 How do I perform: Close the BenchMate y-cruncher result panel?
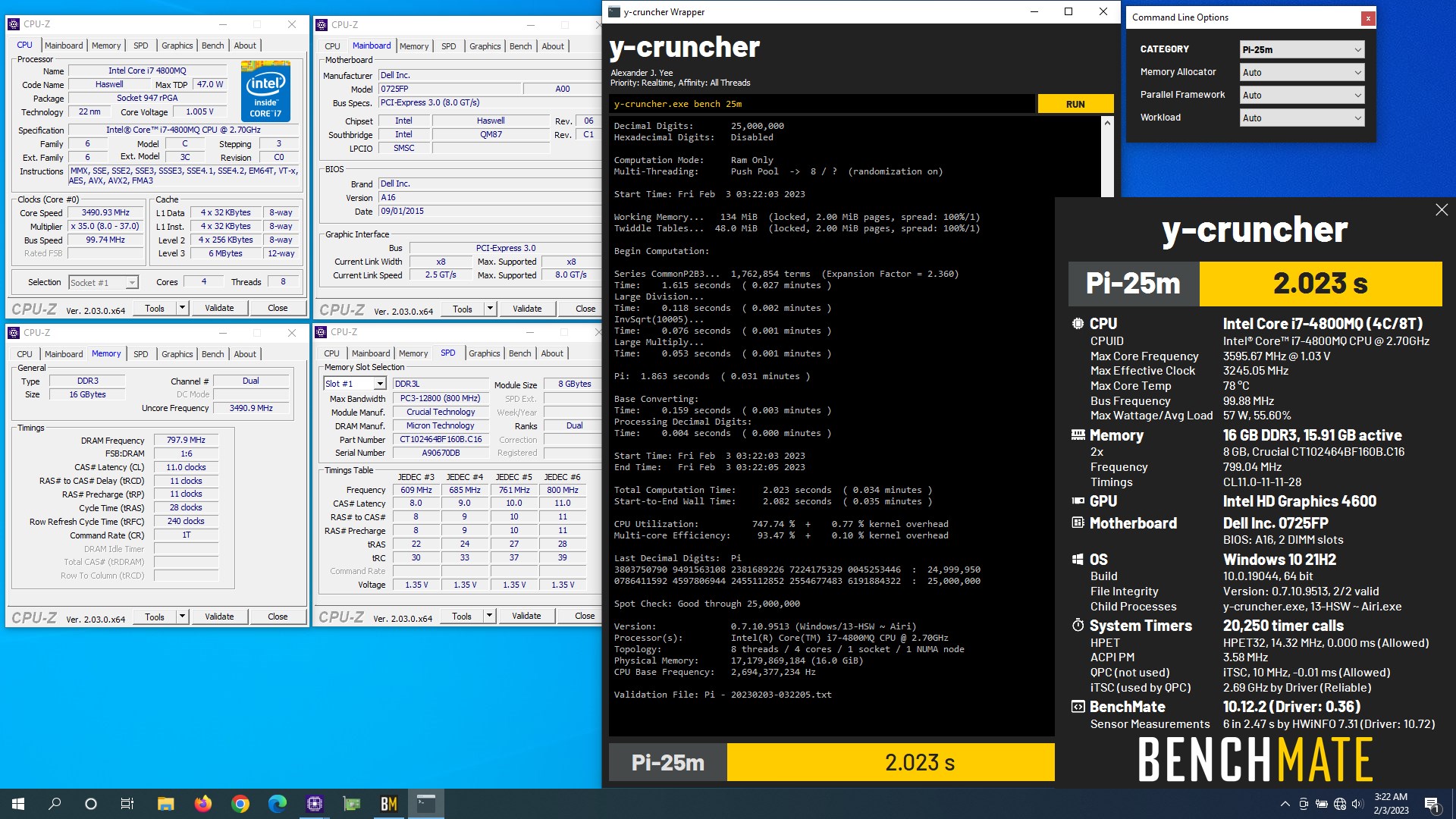point(1442,210)
